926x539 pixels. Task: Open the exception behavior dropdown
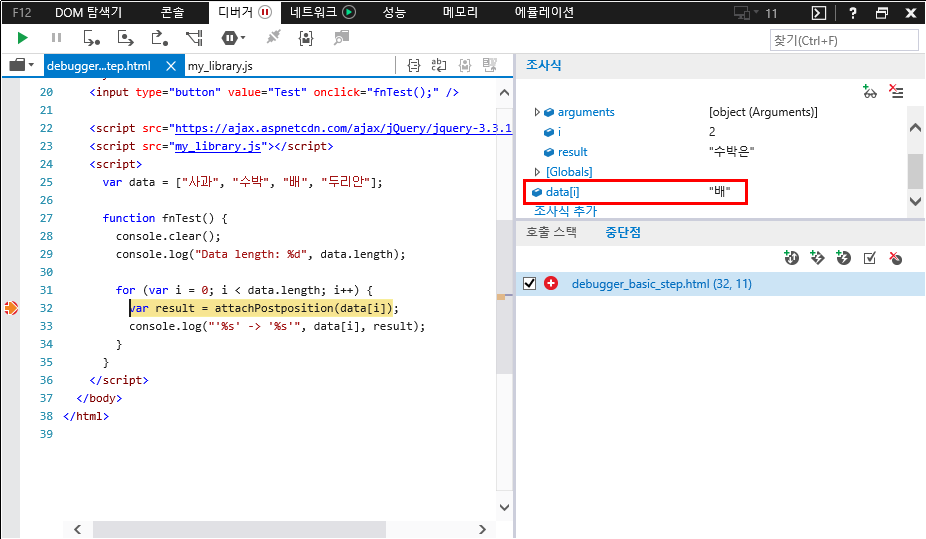pos(233,38)
